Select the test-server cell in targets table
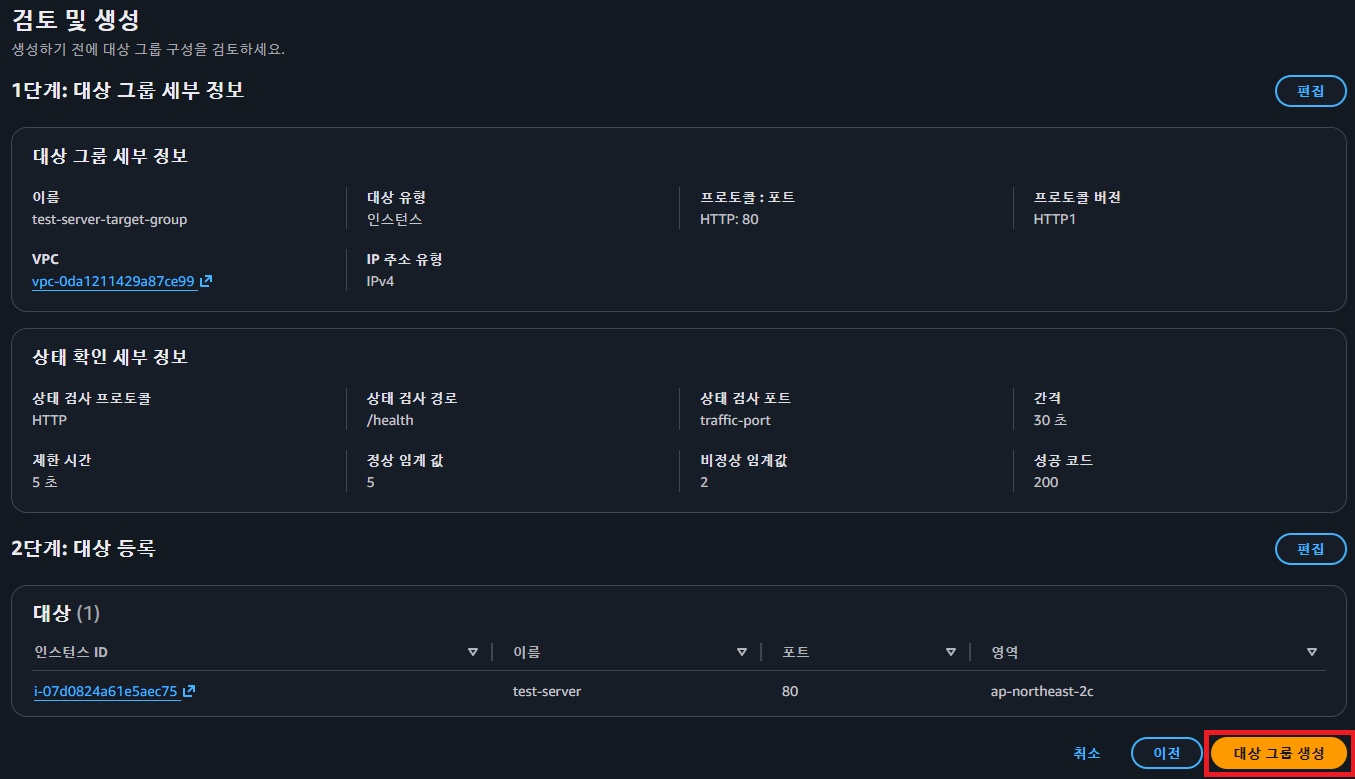Image resolution: width=1355 pixels, height=779 pixels. point(547,691)
